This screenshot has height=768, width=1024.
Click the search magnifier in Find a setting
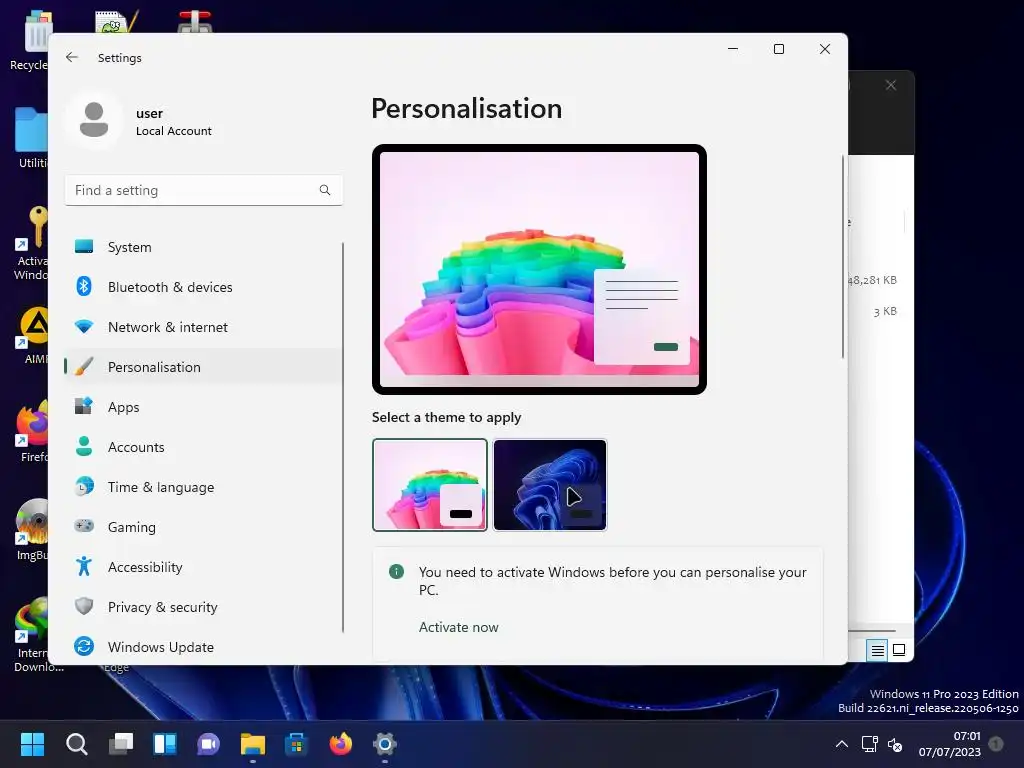click(325, 190)
